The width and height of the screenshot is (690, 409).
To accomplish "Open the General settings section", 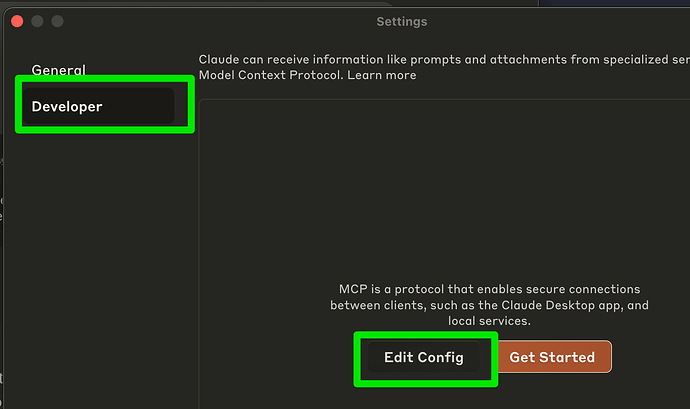I will (59, 70).
